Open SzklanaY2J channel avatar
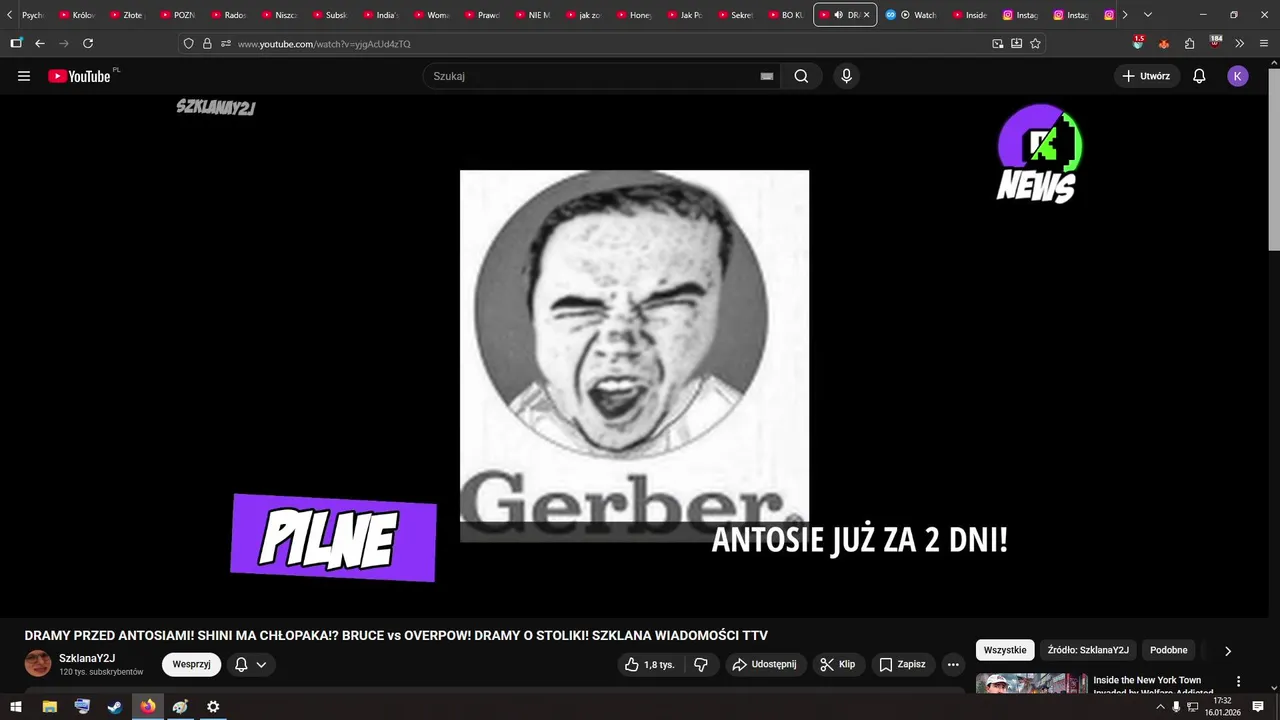 pos(38,663)
